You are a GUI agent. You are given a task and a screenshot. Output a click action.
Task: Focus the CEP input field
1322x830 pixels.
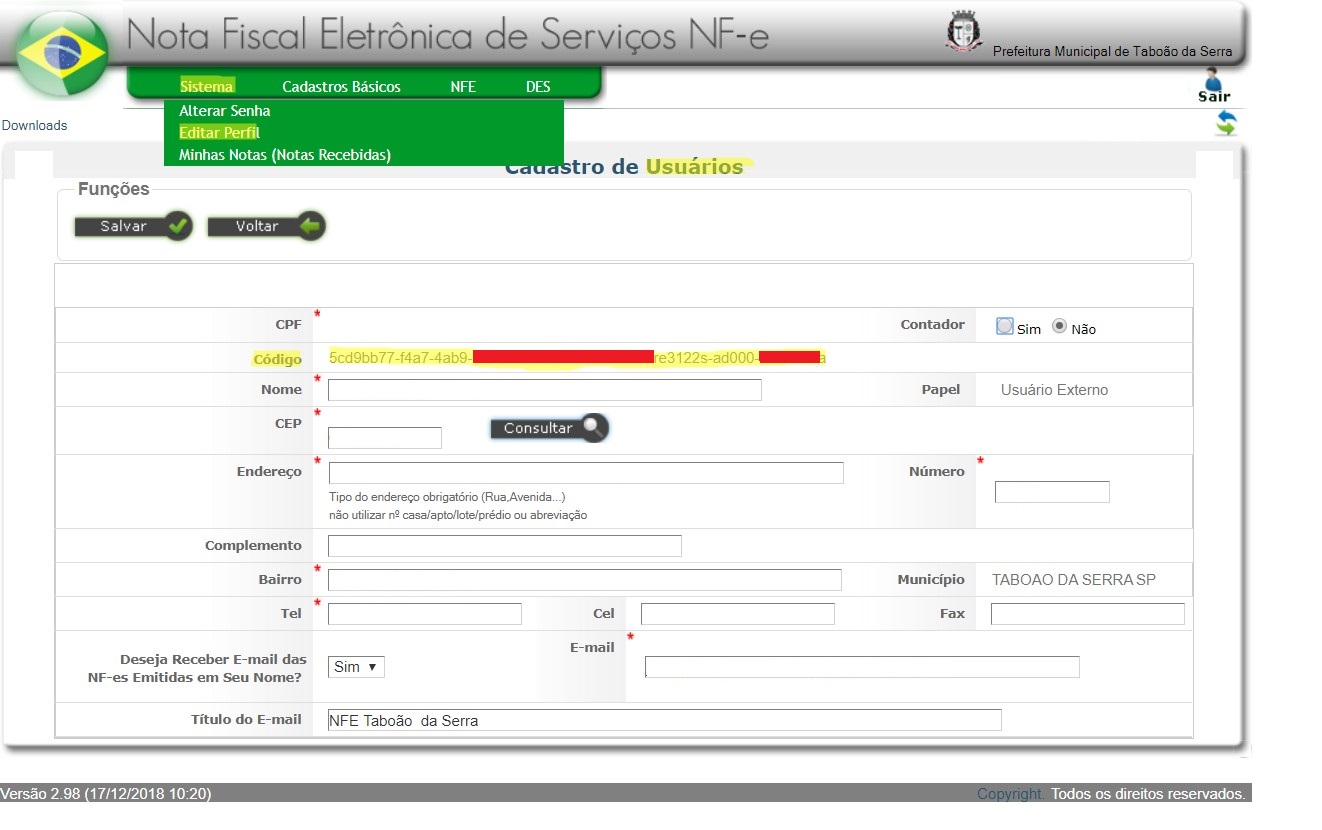(x=385, y=438)
